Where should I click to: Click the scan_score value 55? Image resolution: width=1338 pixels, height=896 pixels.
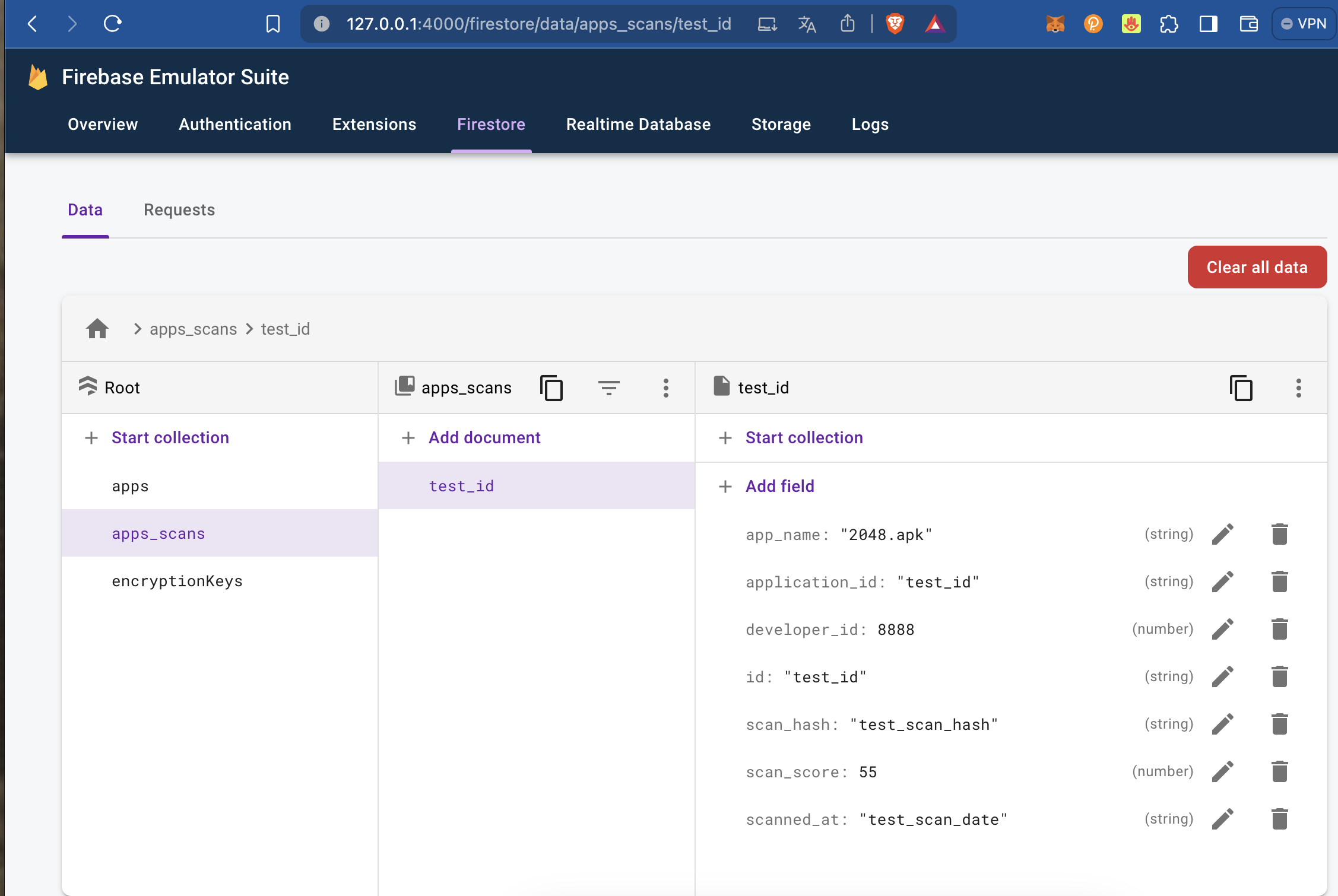868,772
